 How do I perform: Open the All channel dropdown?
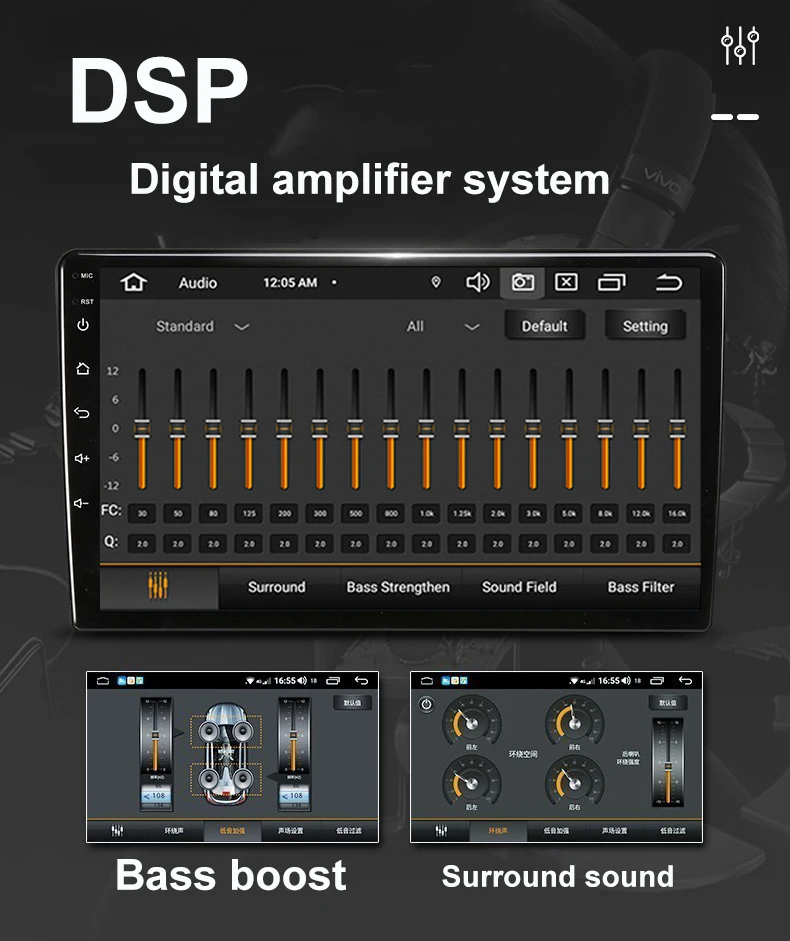(443, 326)
